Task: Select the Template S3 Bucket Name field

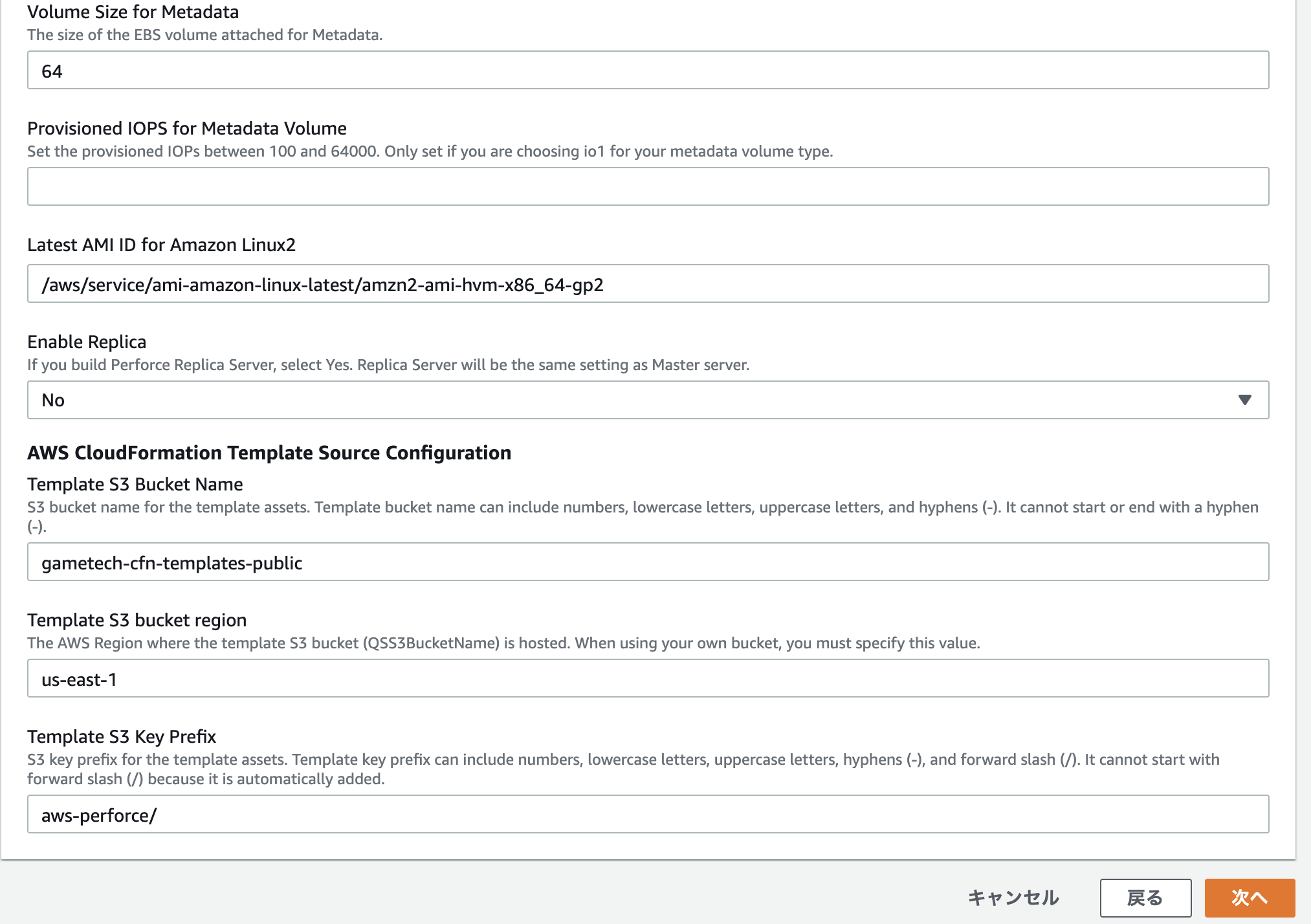Action: [x=647, y=562]
